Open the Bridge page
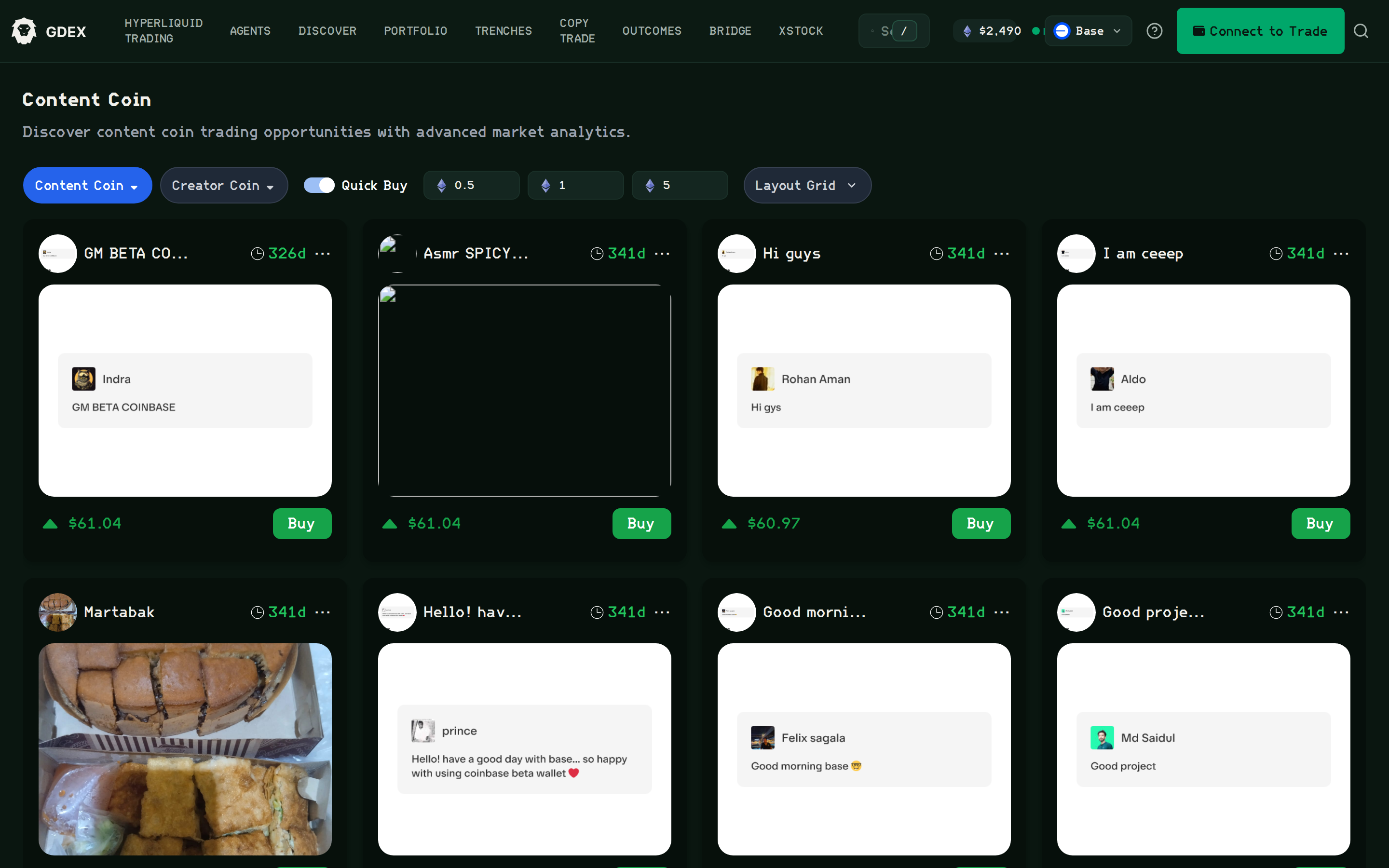The image size is (1389, 868). pyautogui.click(x=730, y=31)
